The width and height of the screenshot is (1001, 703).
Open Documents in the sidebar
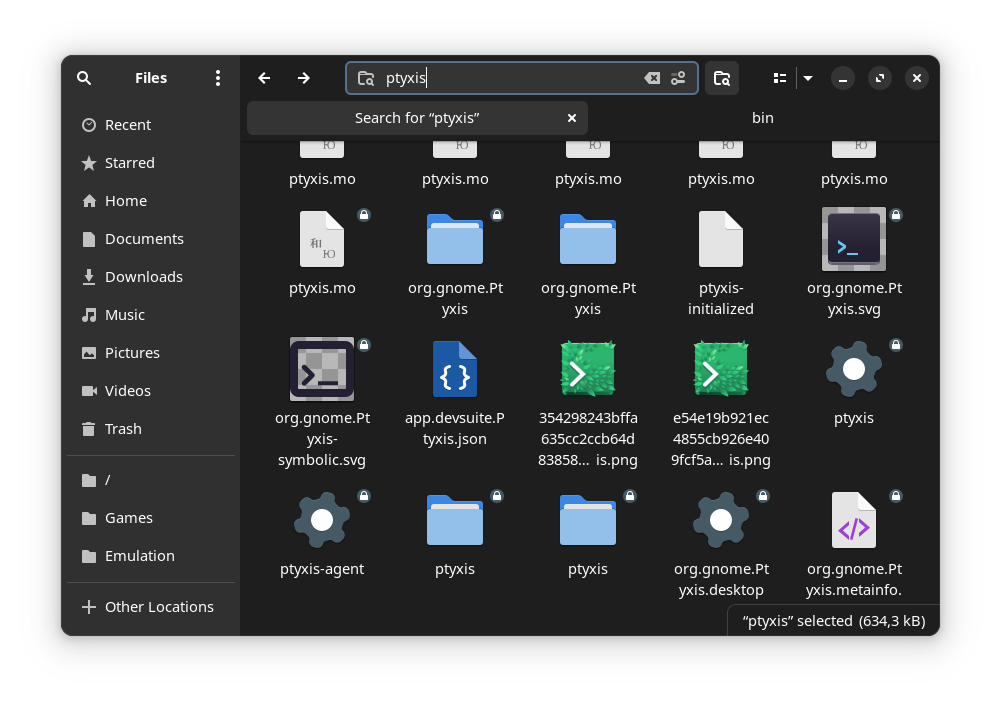[151, 239]
